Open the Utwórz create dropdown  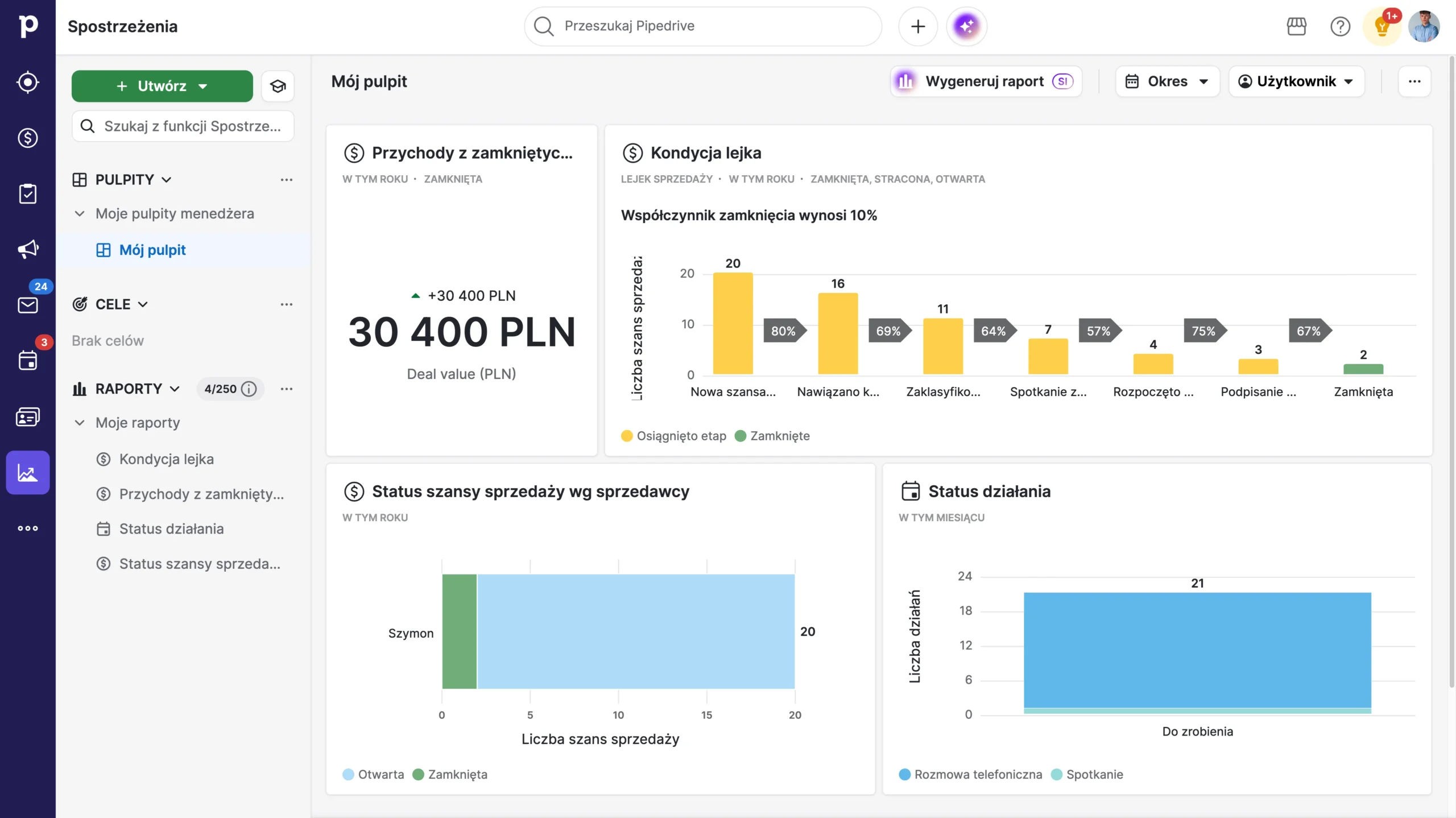[x=162, y=86]
